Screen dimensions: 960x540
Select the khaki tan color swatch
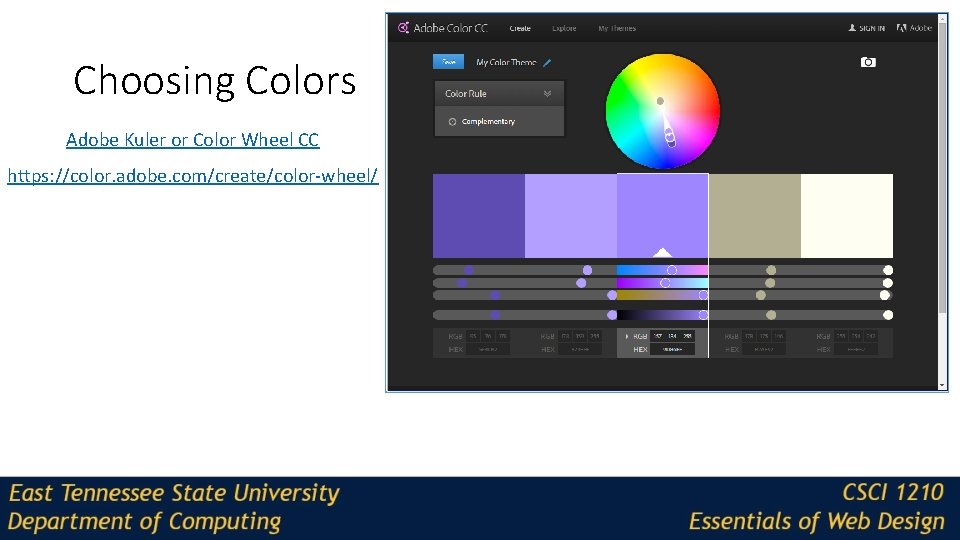755,216
